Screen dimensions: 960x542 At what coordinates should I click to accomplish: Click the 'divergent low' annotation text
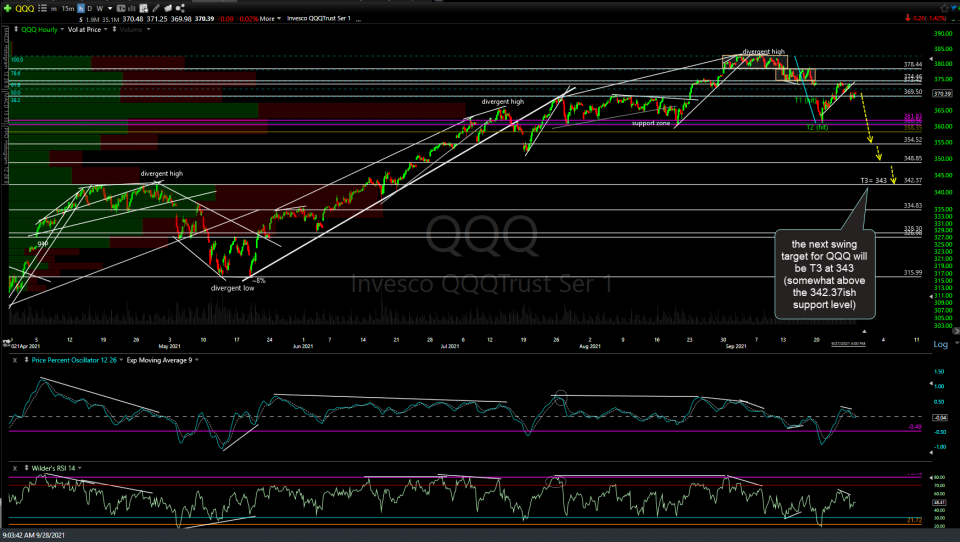232,288
